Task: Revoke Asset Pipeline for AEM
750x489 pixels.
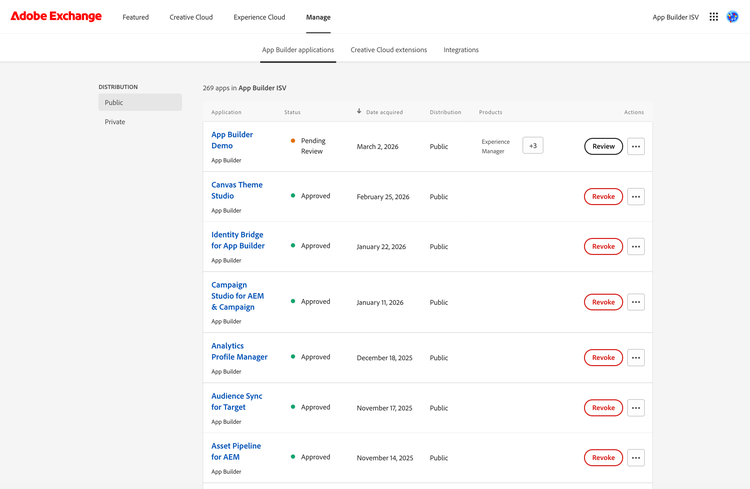Action: 603,457
